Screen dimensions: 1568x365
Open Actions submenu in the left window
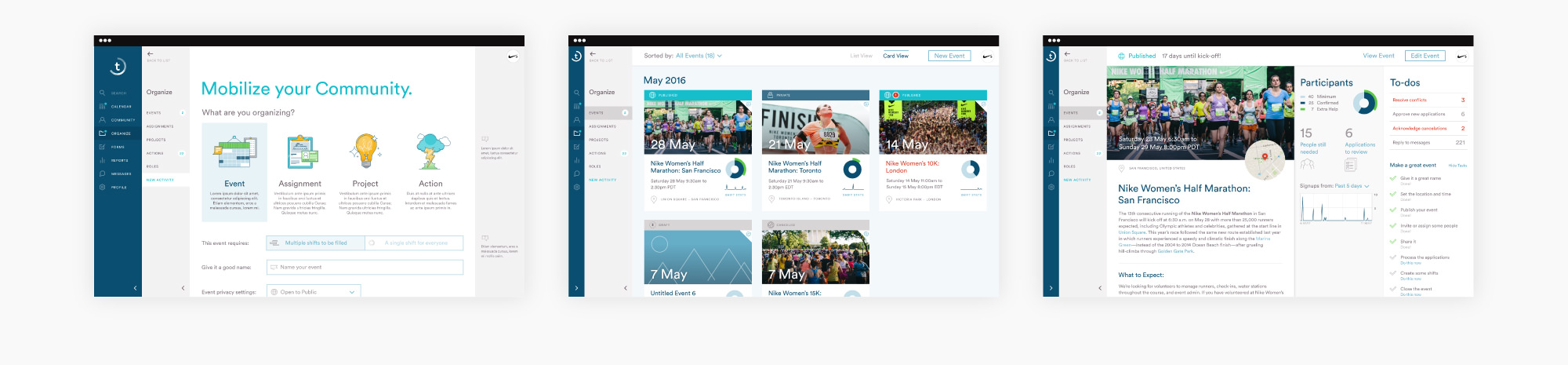point(165,153)
